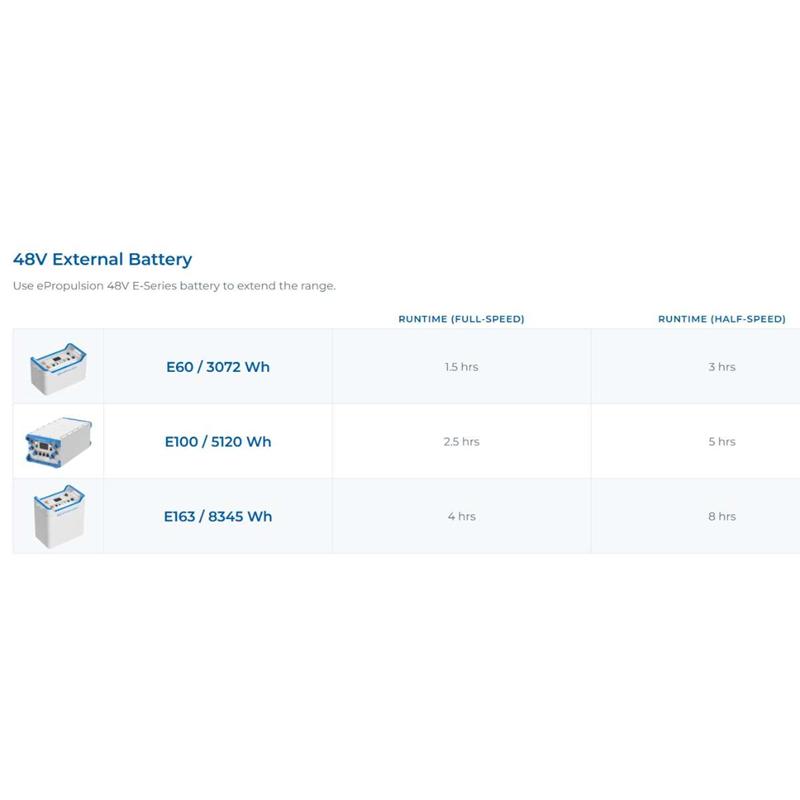Click the 3072 Wh capacity text
Viewport: 800px width, 800px height.
238,367
